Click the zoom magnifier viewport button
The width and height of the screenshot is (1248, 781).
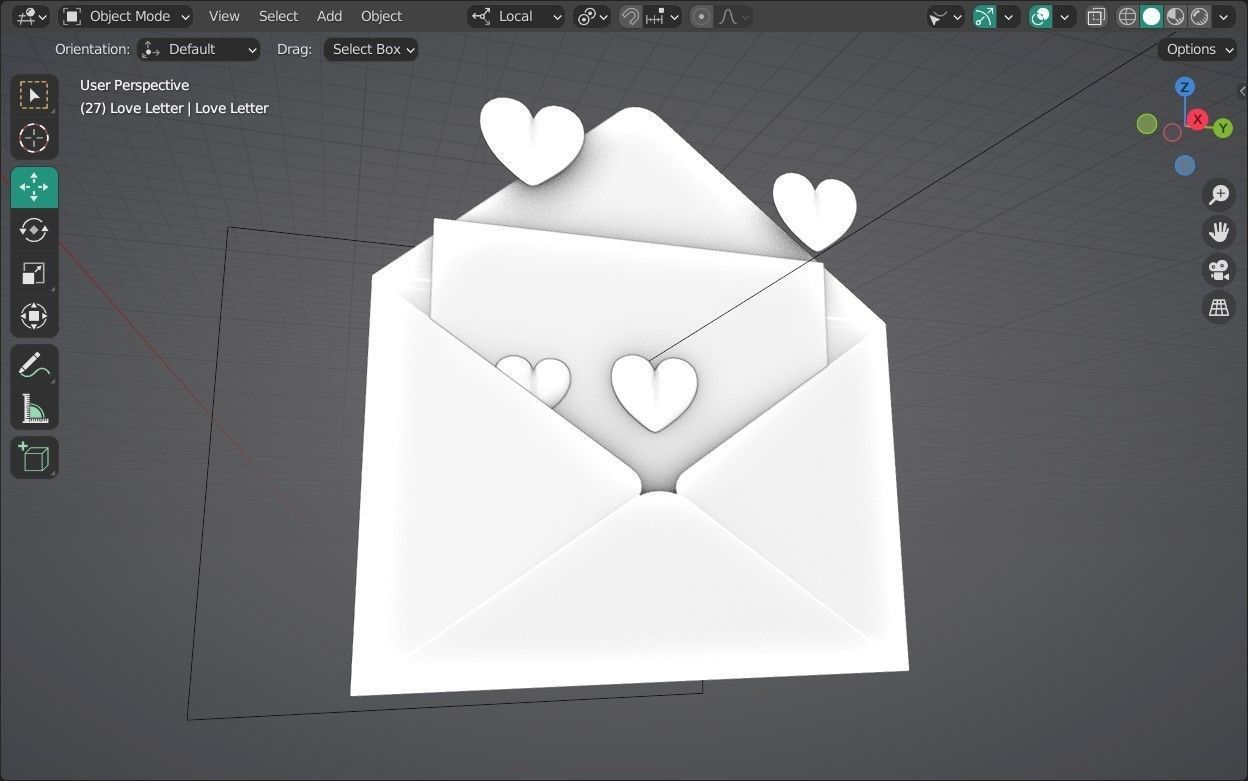click(1219, 195)
